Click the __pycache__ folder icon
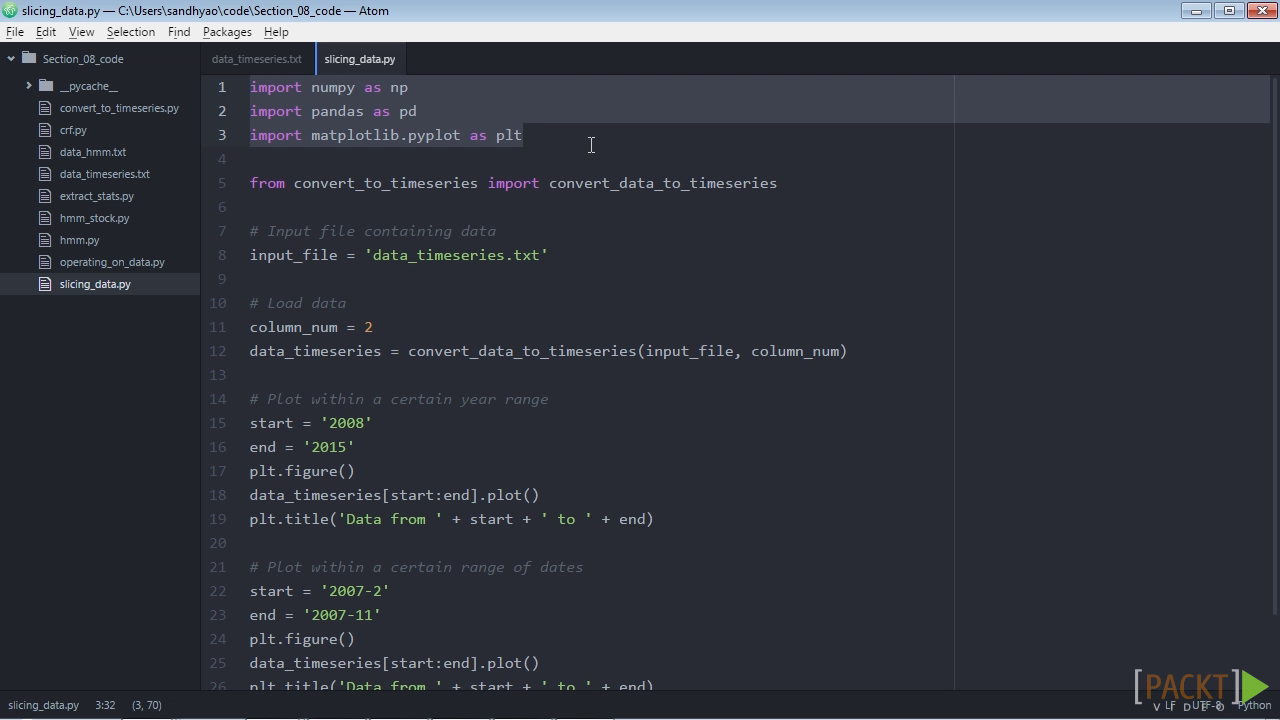The height and width of the screenshot is (720, 1280). pyautogui.click(x=46, y=86)
